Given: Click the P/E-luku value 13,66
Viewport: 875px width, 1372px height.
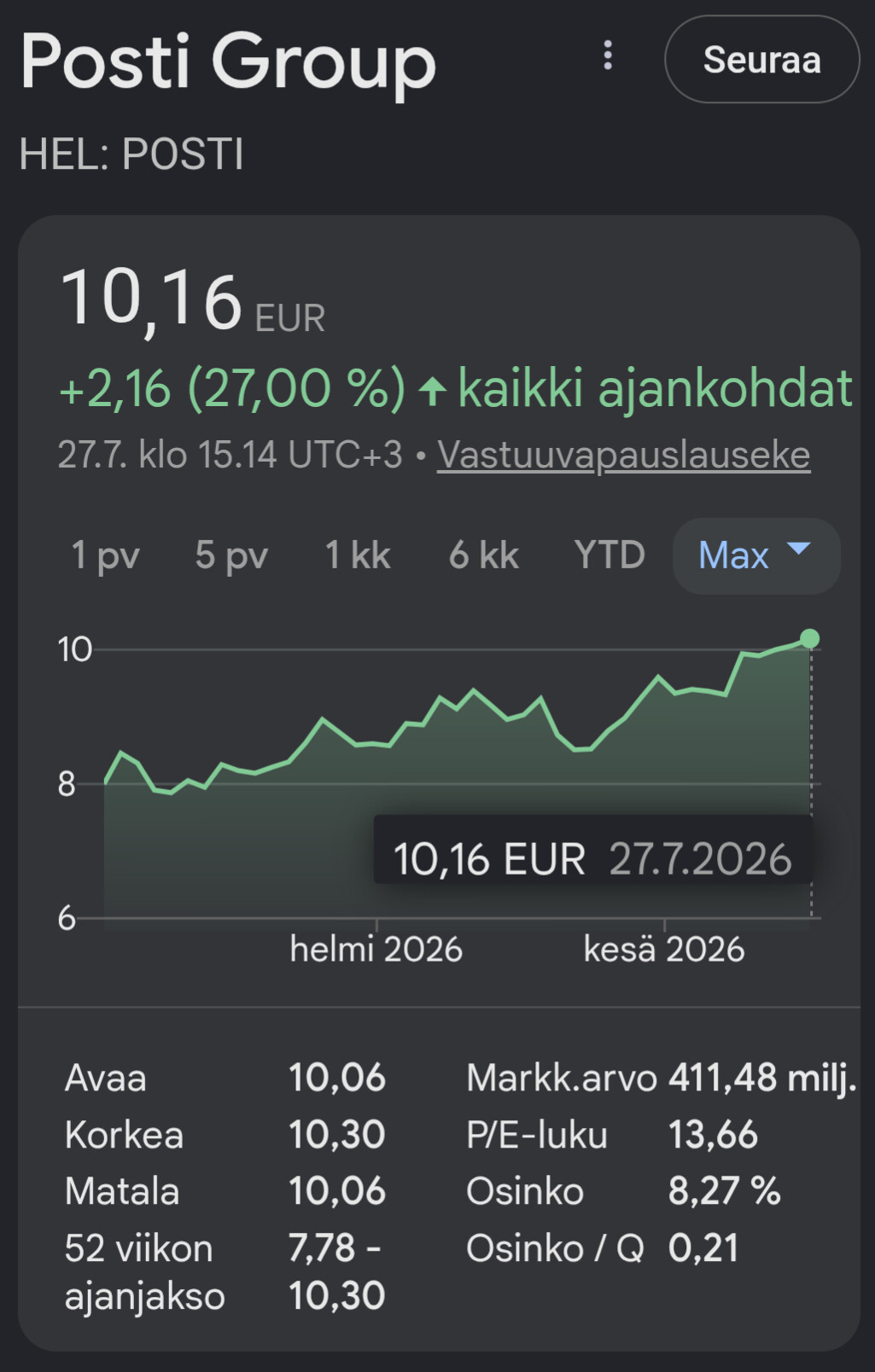Looking at the screenshot, I should 713,1135.
